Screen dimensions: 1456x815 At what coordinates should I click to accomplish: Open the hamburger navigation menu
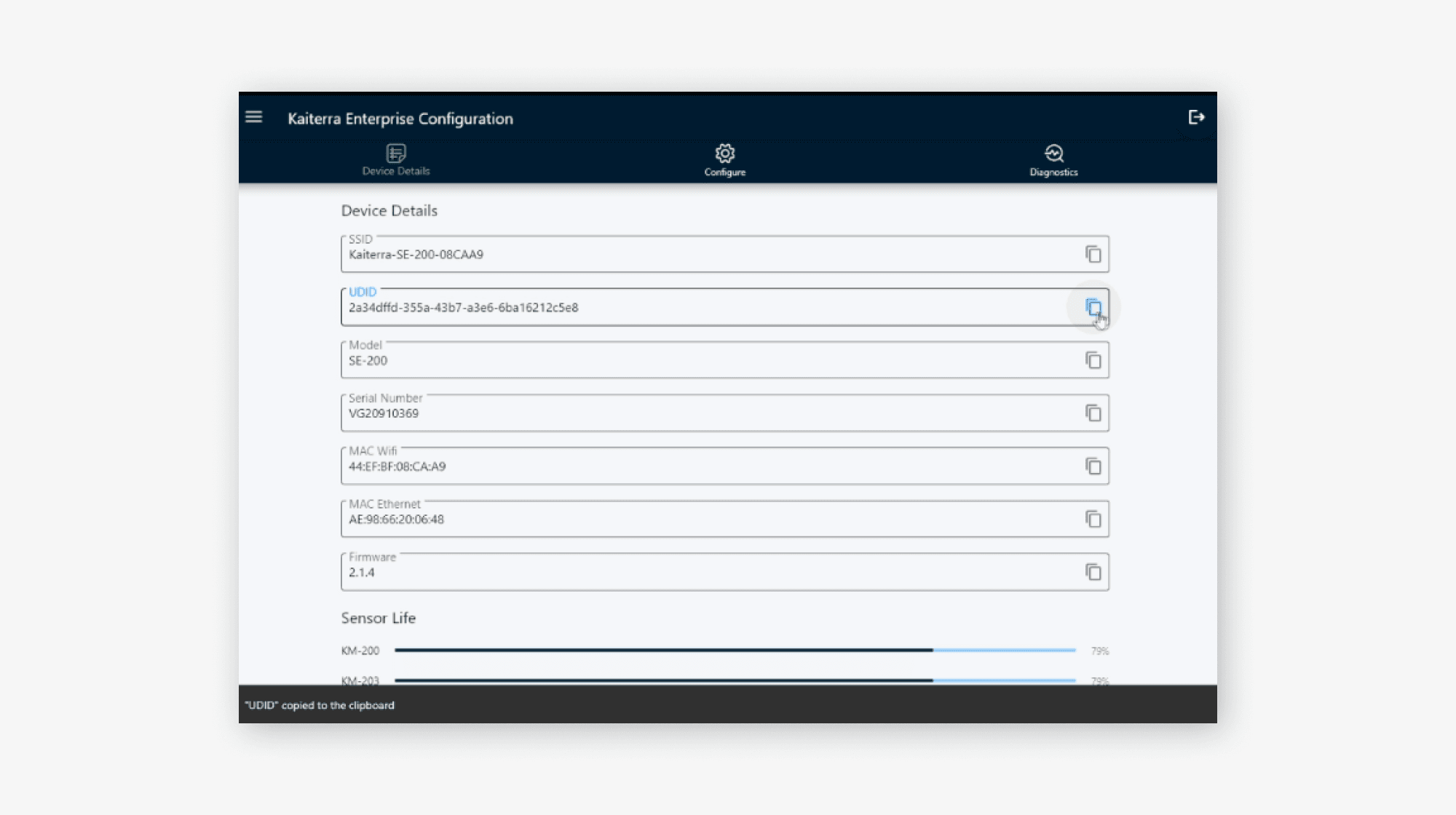pos(254,116)
